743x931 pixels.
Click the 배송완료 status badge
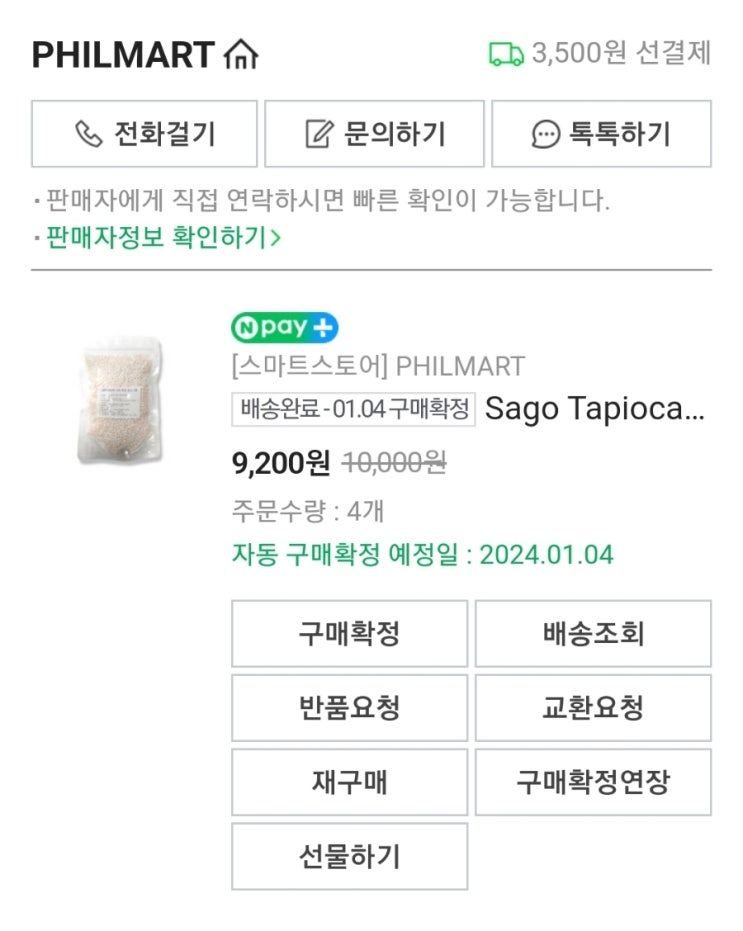tap(353, 409)
